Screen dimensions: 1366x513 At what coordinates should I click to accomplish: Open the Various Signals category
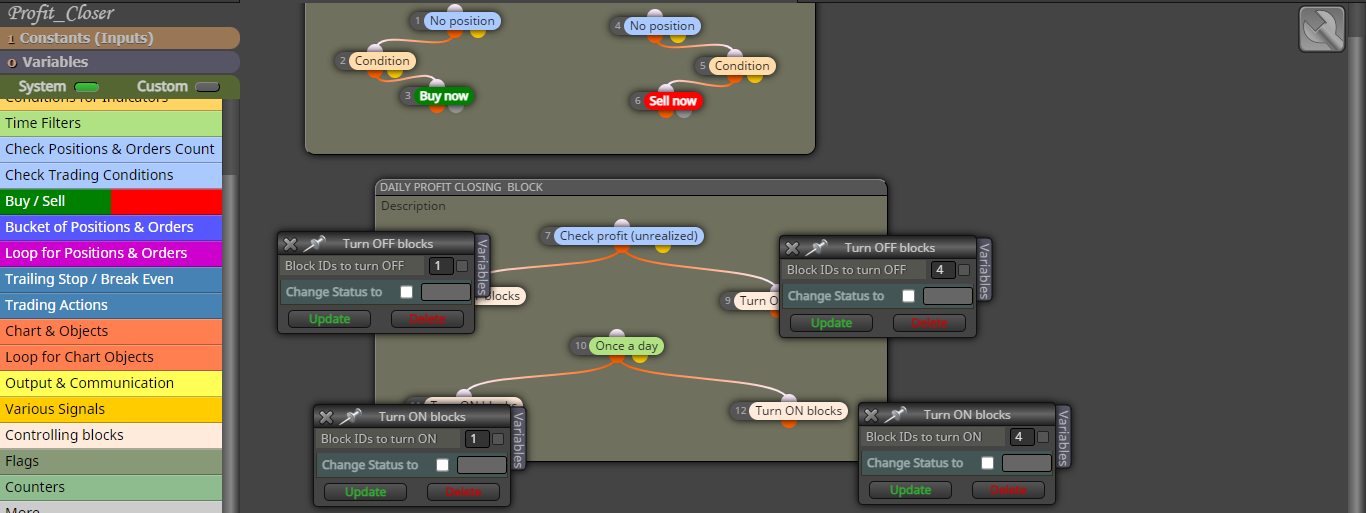tap(111, 410)
